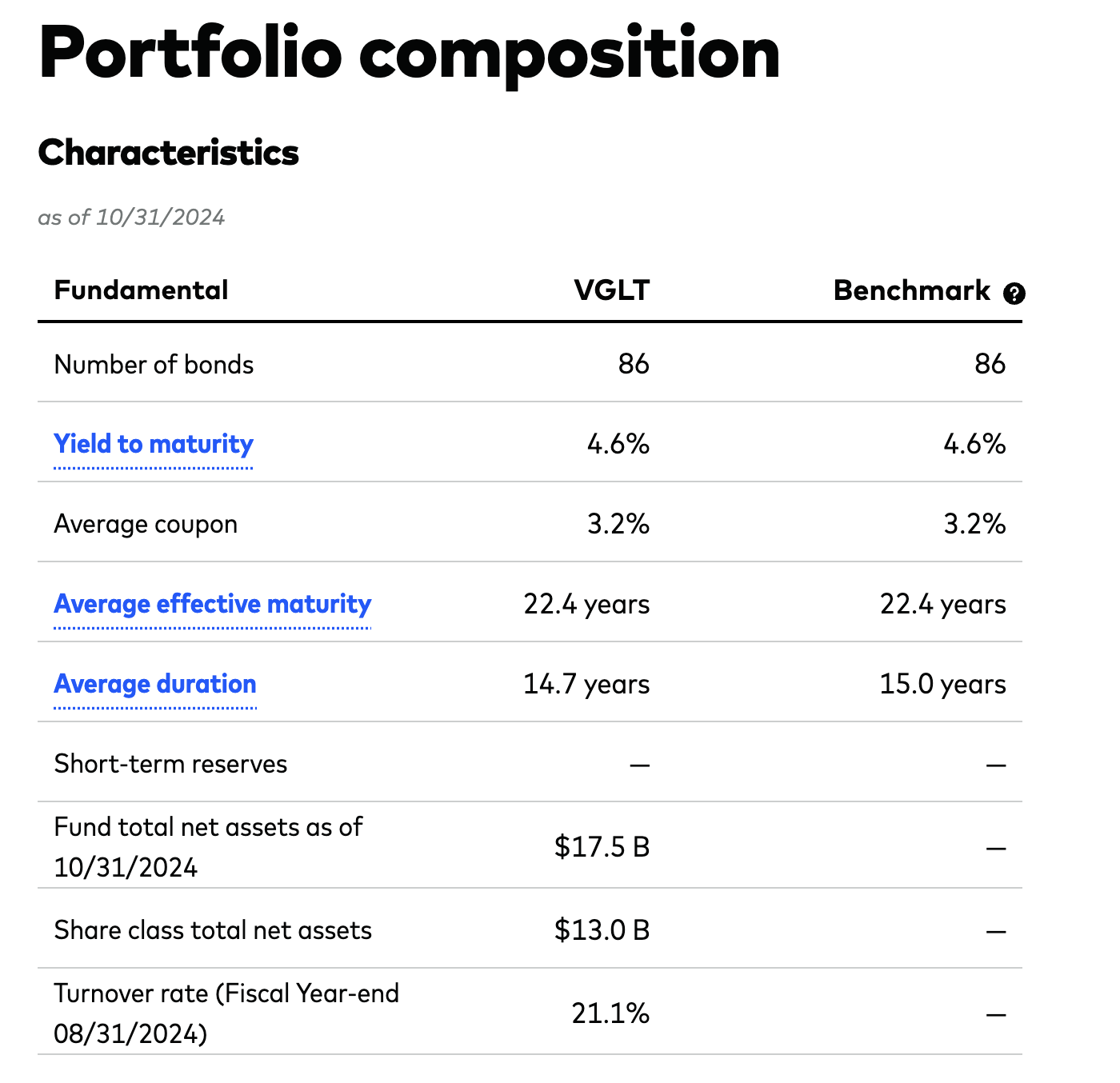Click the 14.7 years duration value
The height and width of the screenshot is (1083, 1120).
[x=586, y=684]
